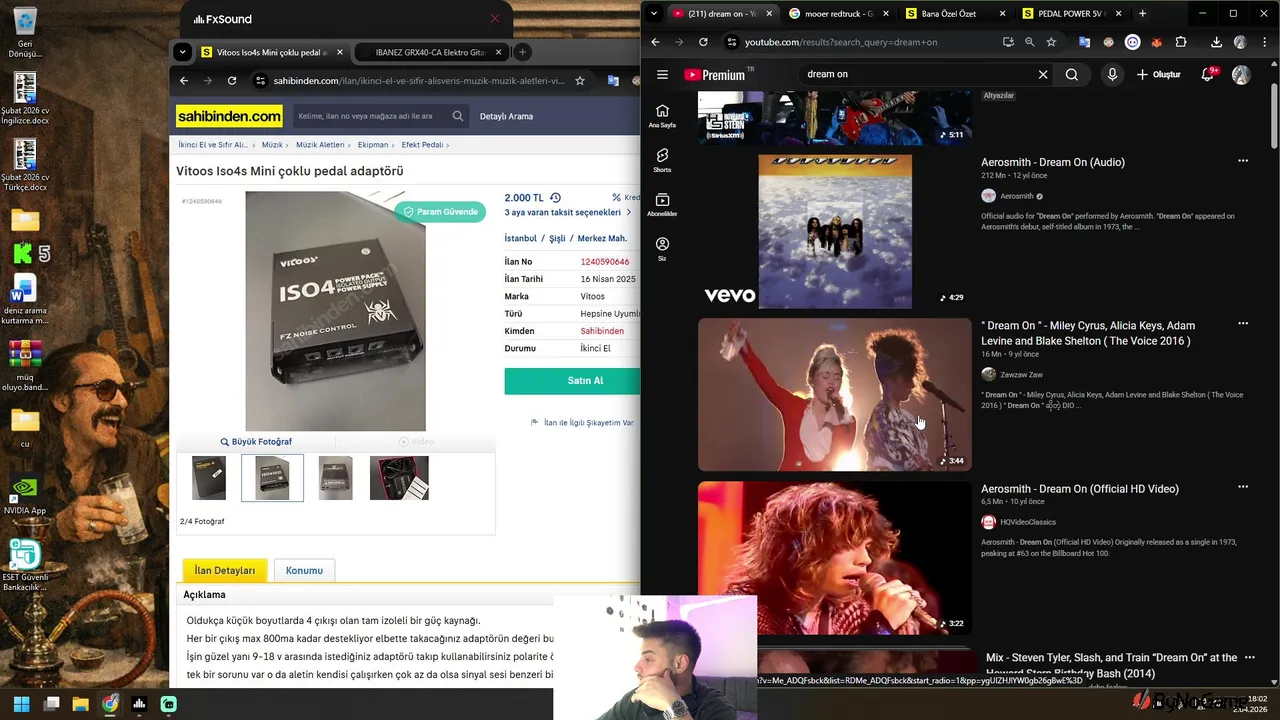Image resolution: width=1280 pixels, height=720 pixels.
Task: Open Detaylı Arama on sahibinden
Action: [x=506, y=116]
